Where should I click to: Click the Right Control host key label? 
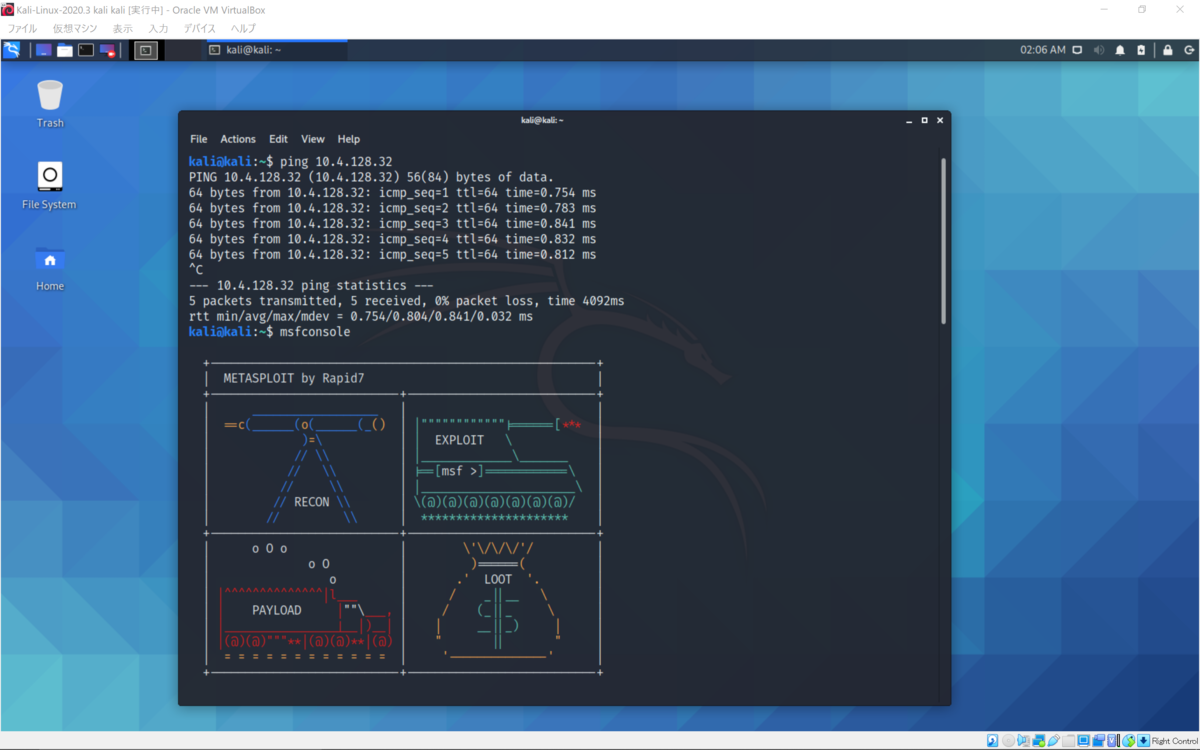(x=1174, y=741)
